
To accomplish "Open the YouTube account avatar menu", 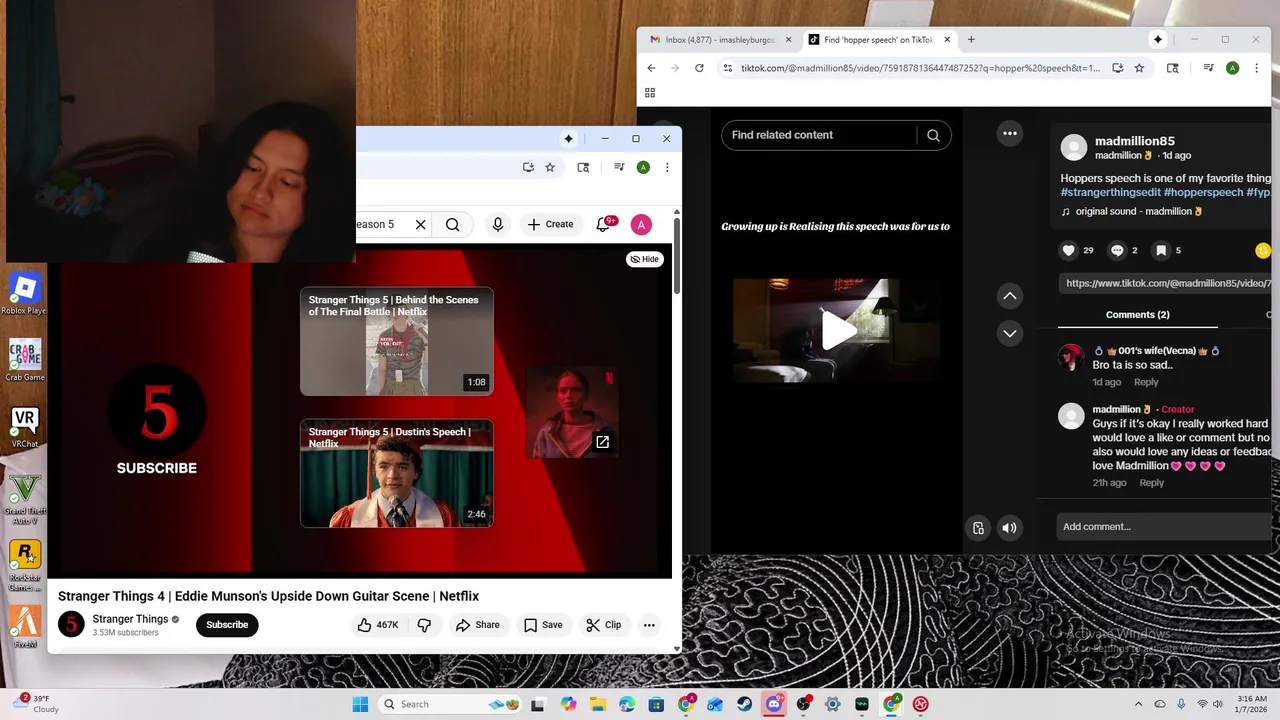I will click(x=641, y=225).
